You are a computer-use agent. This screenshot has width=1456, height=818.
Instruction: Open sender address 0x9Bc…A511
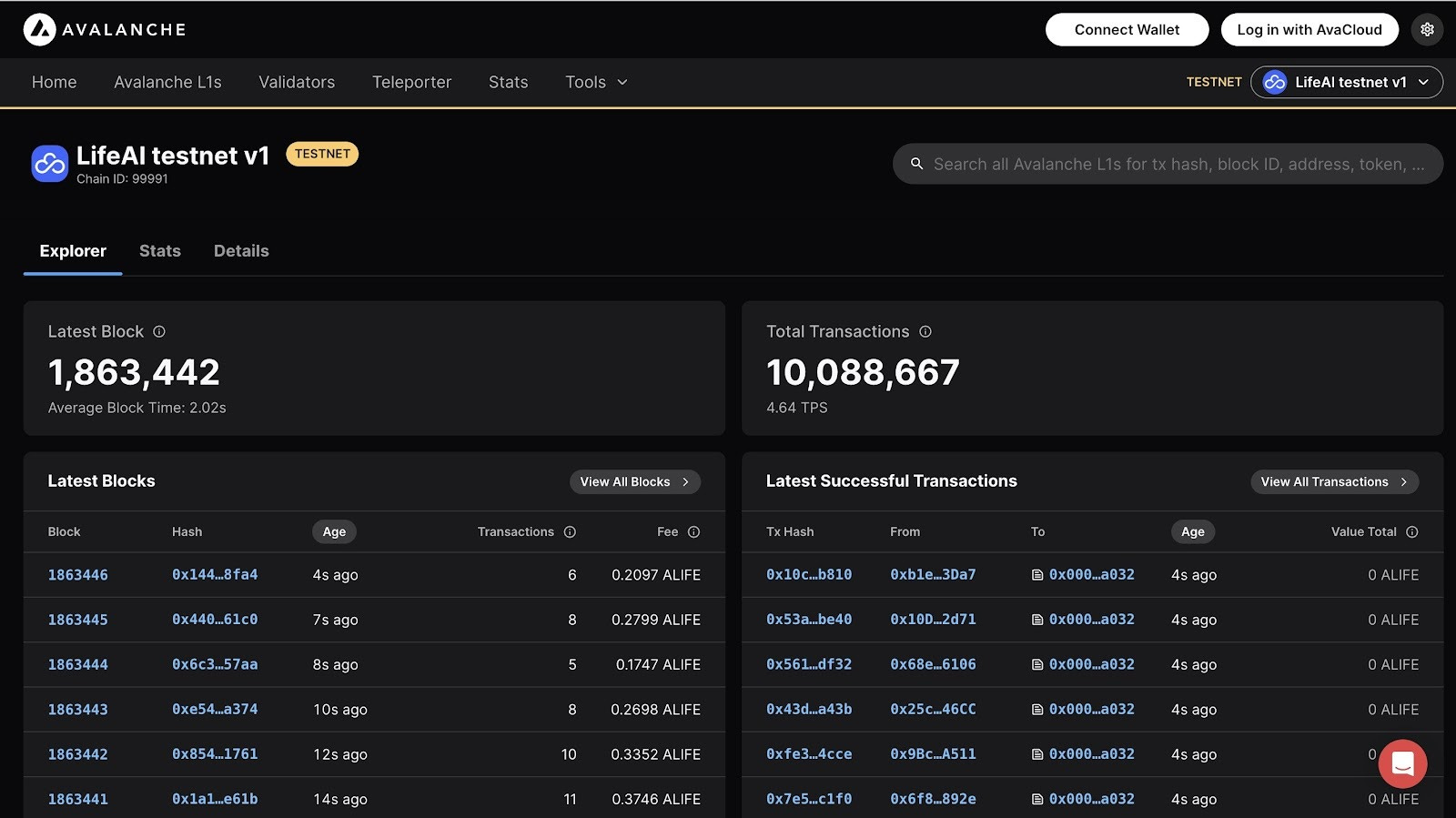tap(933, 754)
